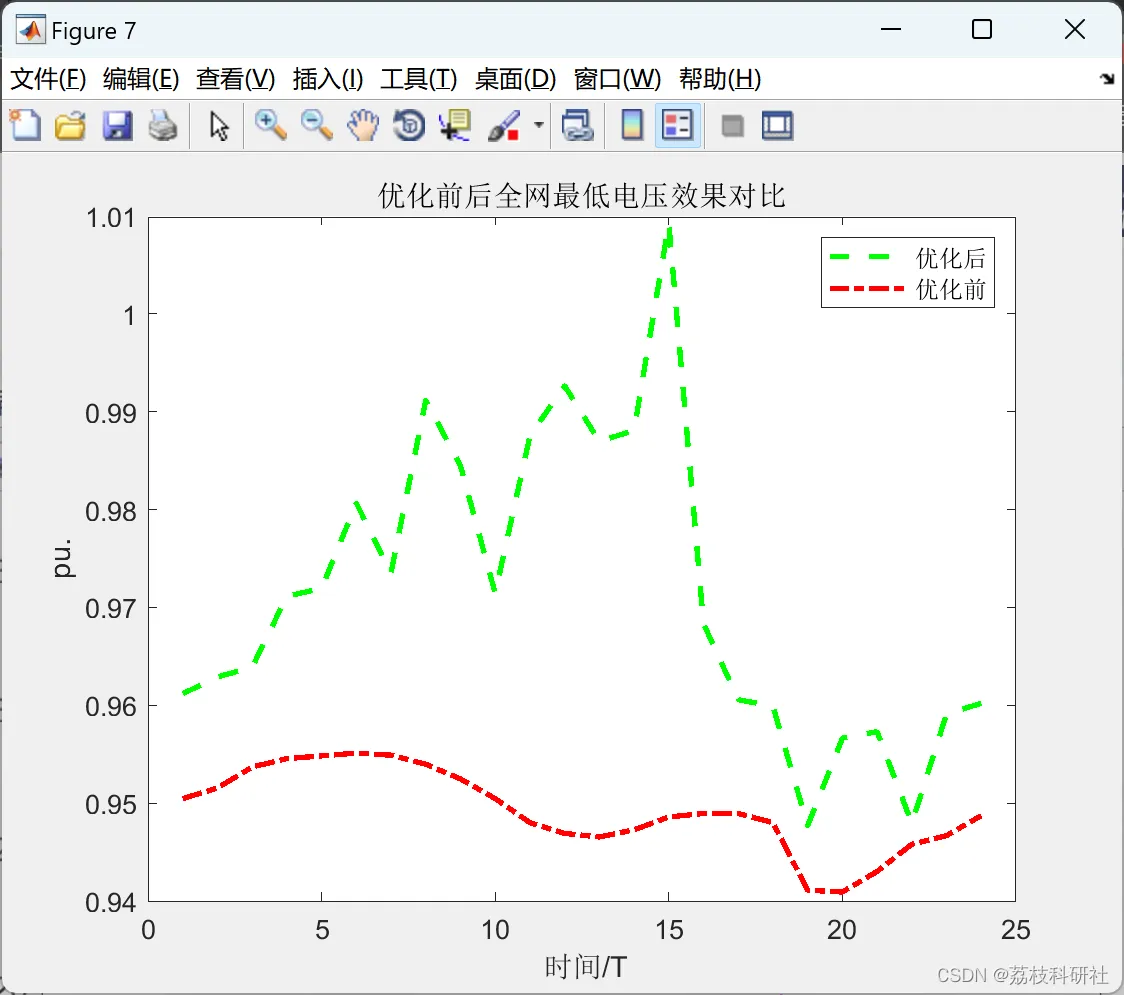Open the 桌面(D) menu
Screen dimensions: 1124x995
click(x=515, y=79)
